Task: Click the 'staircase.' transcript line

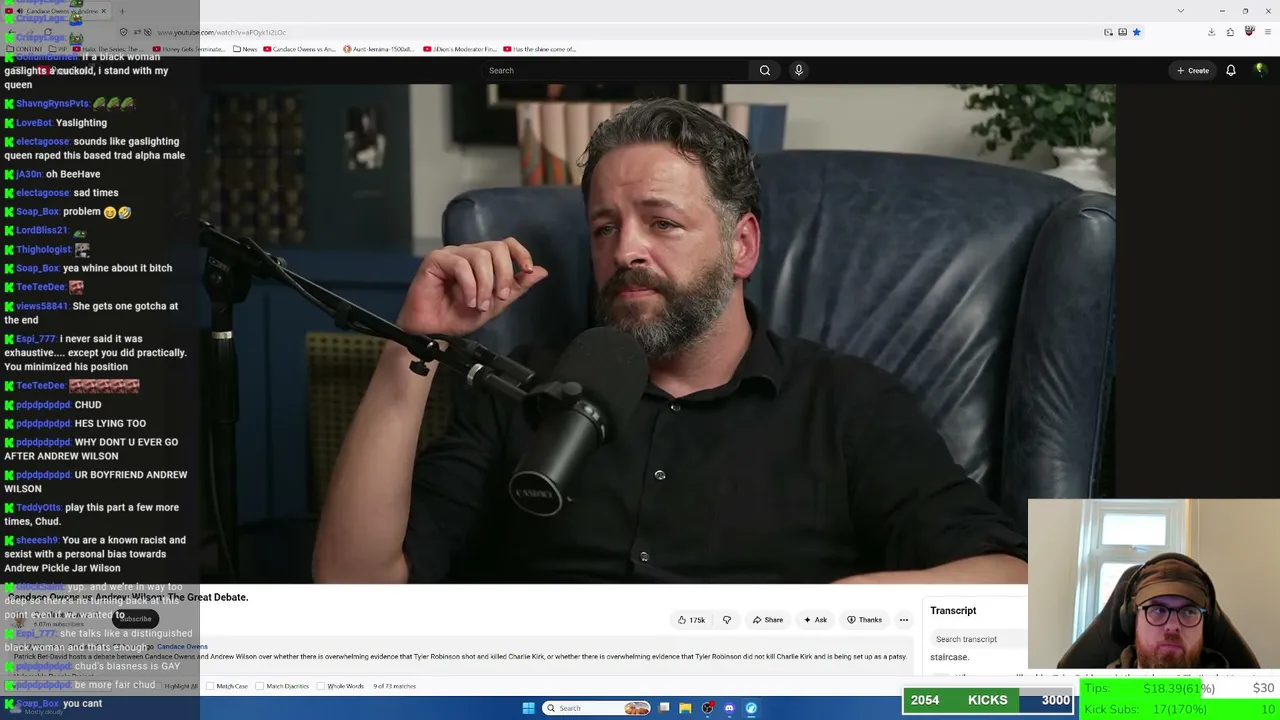Action: [x=949, y=657]
